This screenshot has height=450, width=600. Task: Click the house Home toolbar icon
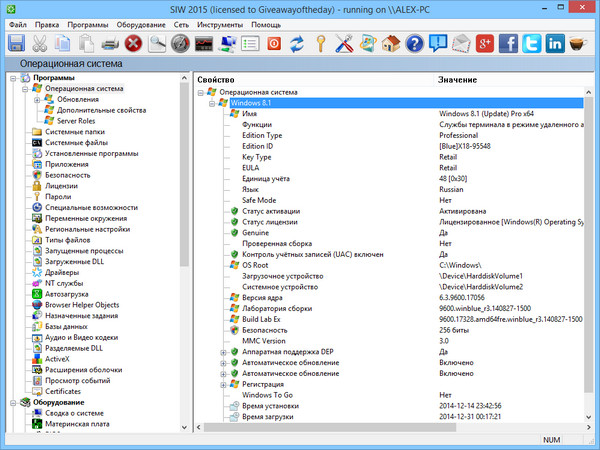[x=390, y=43]
